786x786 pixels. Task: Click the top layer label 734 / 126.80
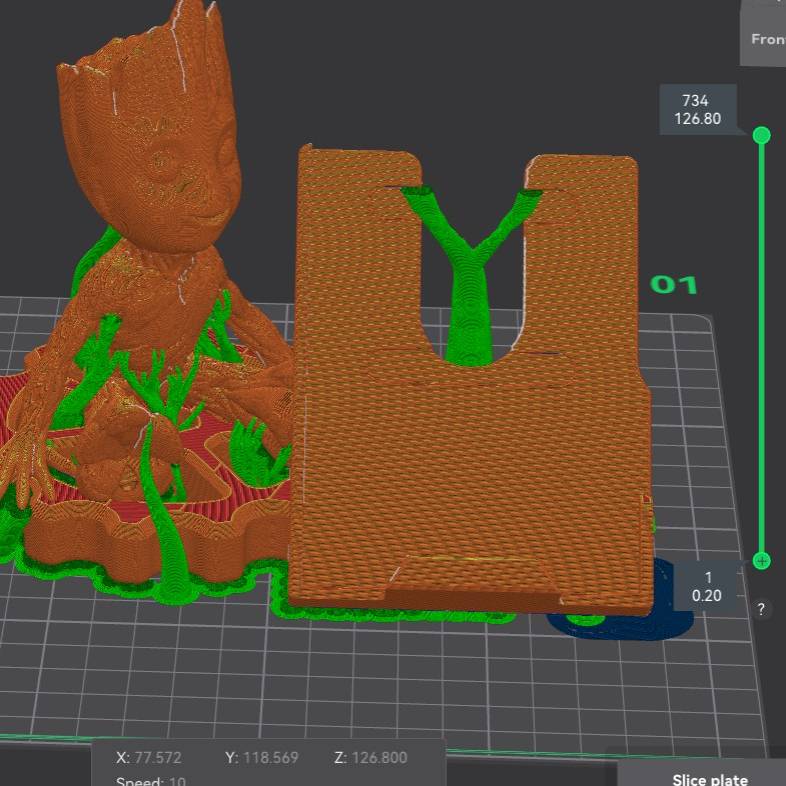698,110
